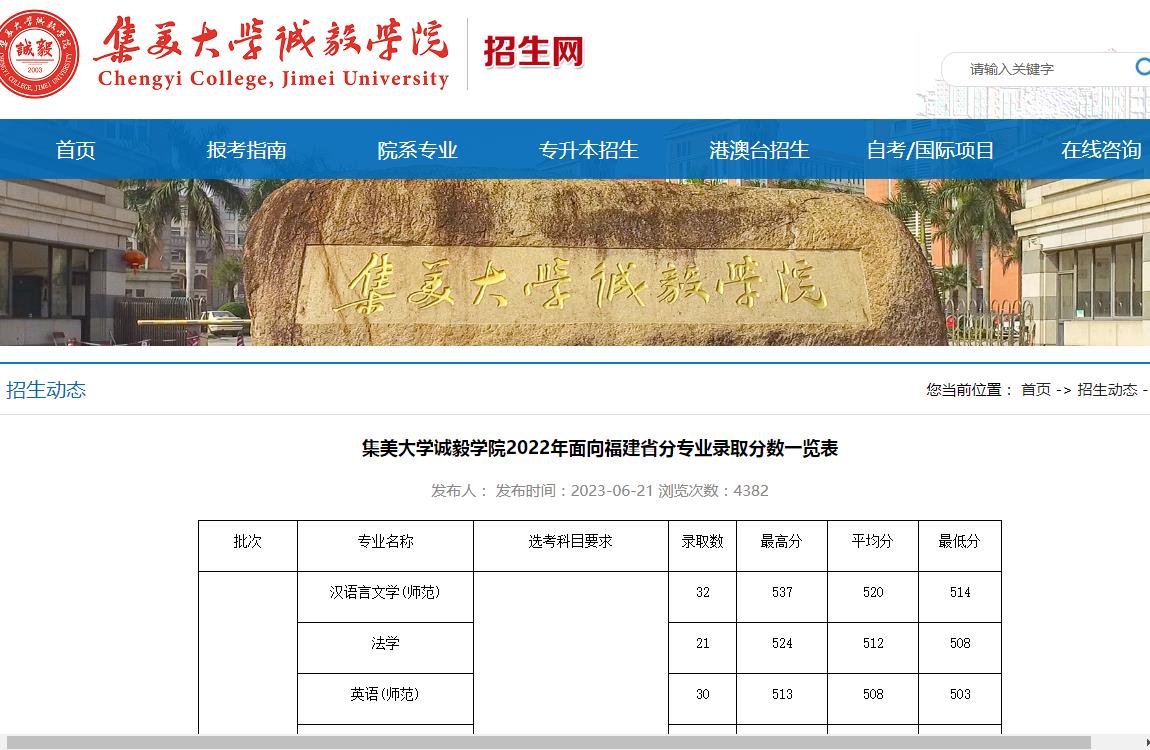
Task: Open the 专升本招生 navigation item
Action: point(588,150)
